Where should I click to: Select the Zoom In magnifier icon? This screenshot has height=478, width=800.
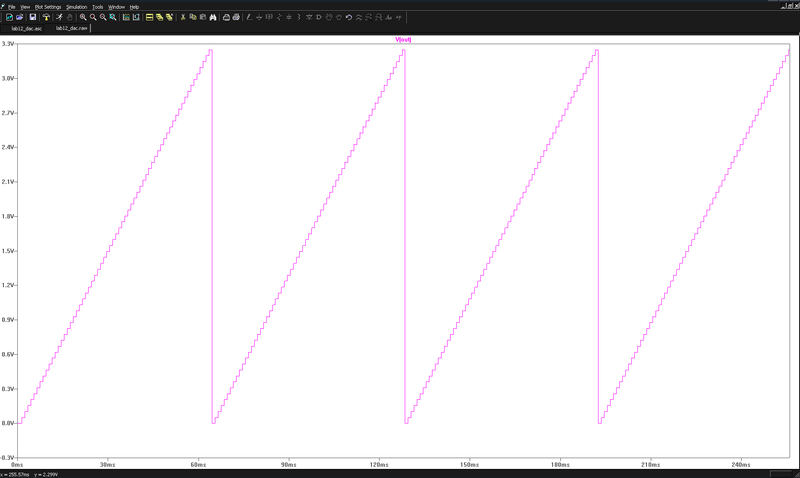[x=83, y=17]
